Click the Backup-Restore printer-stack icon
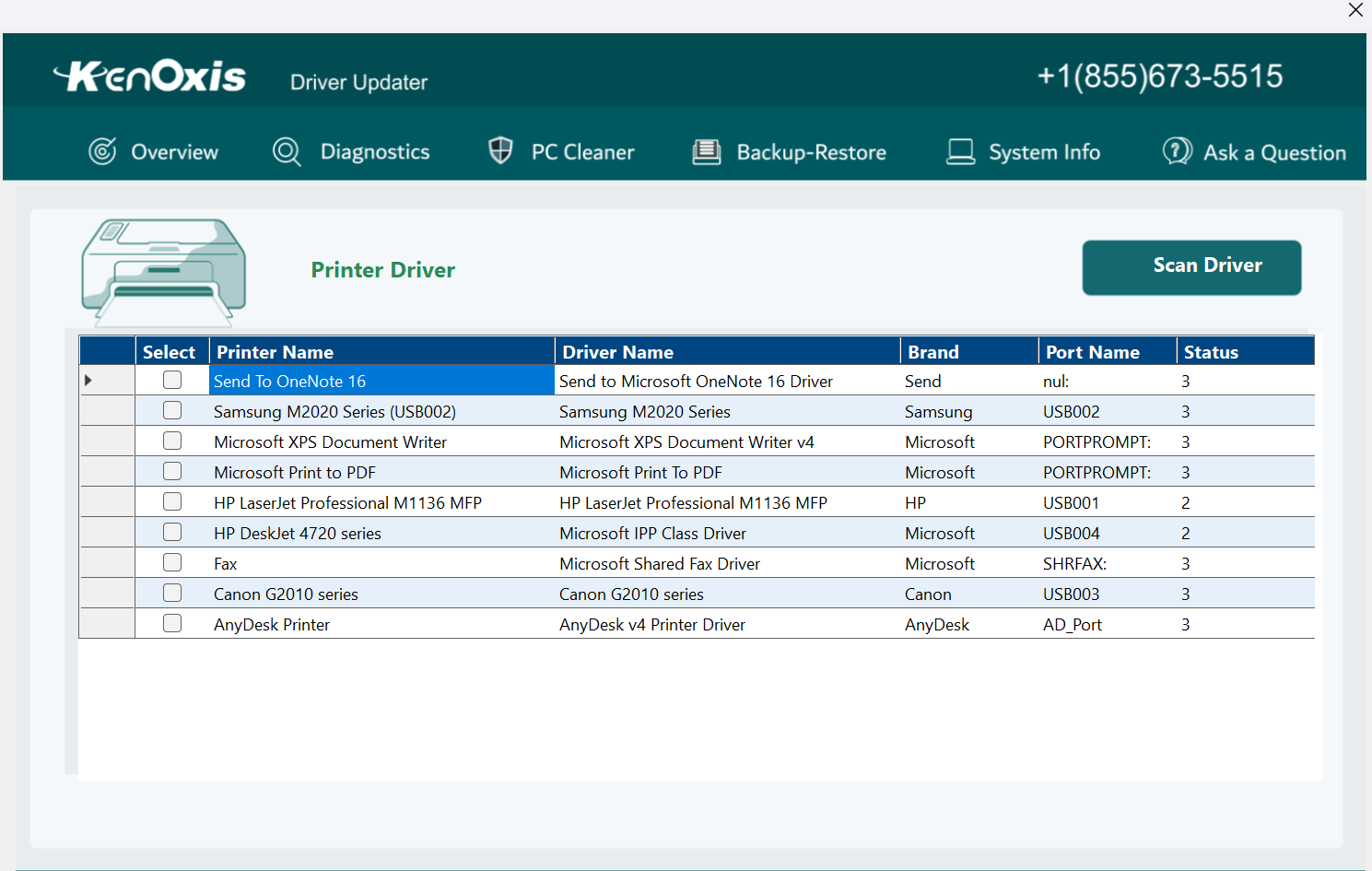 [707, 151]
